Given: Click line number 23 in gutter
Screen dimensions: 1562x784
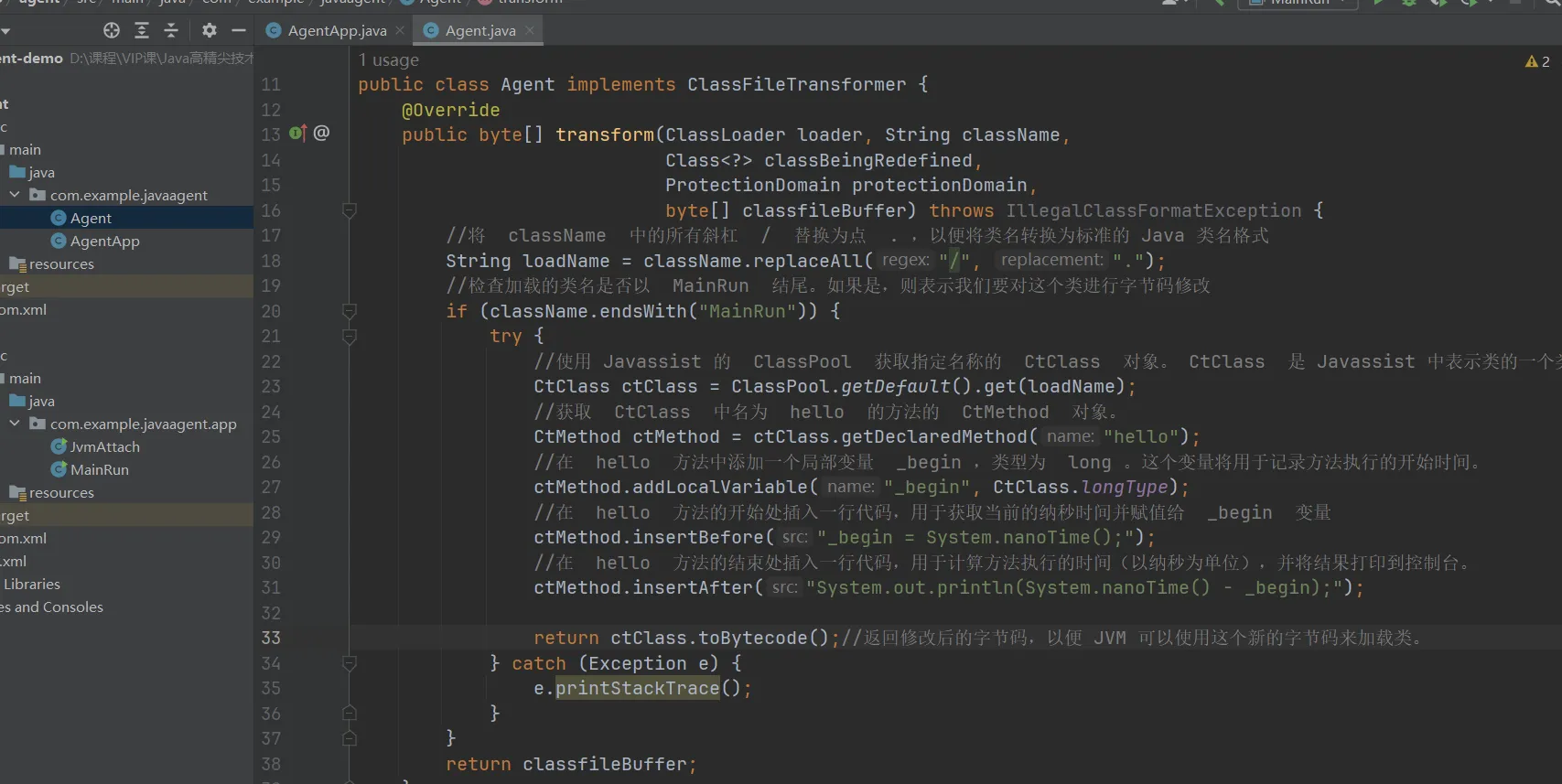Looking at the screenshot, I should click(271, 387).
